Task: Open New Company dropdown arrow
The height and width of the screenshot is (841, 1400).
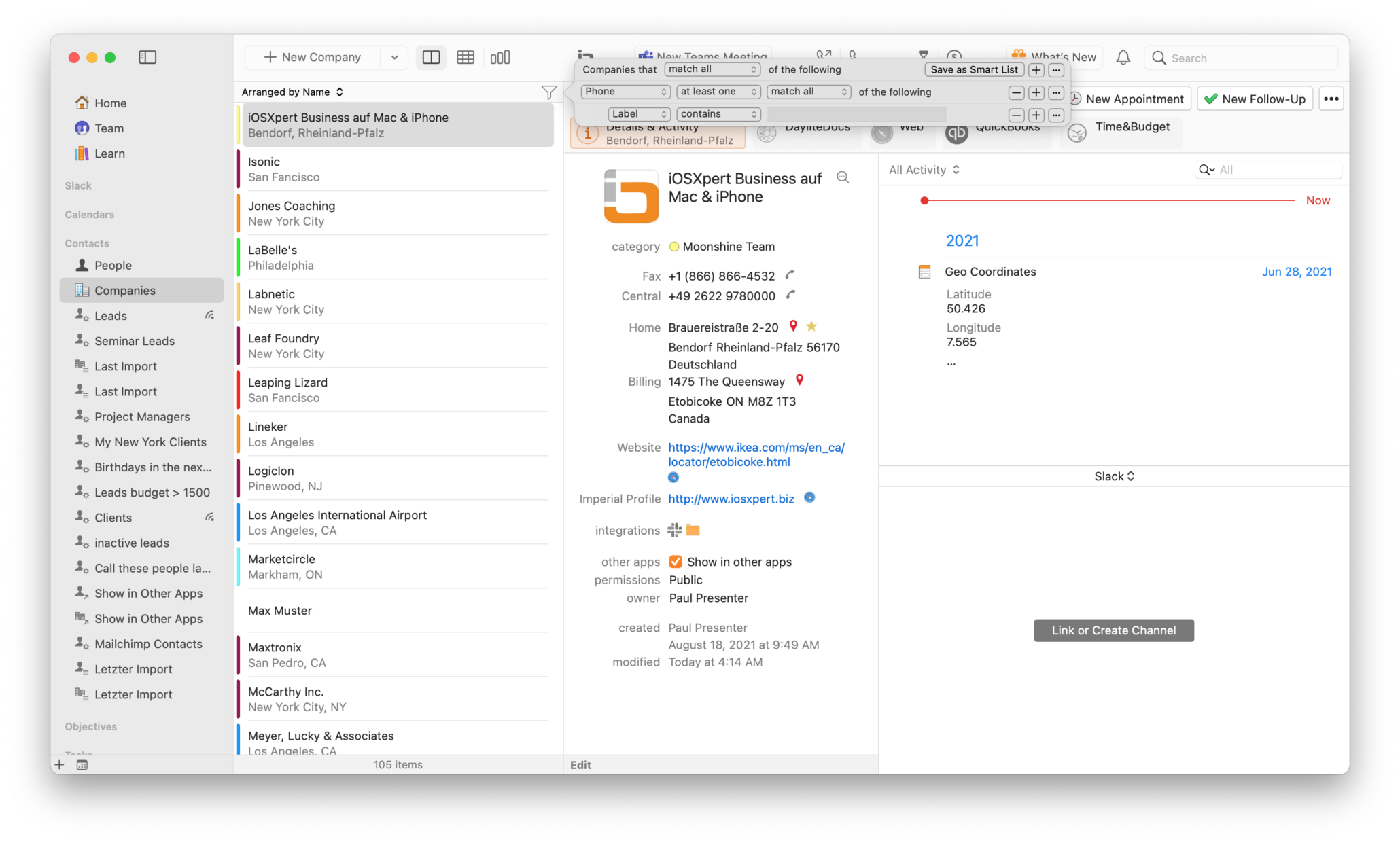Action: click(394, 58)
